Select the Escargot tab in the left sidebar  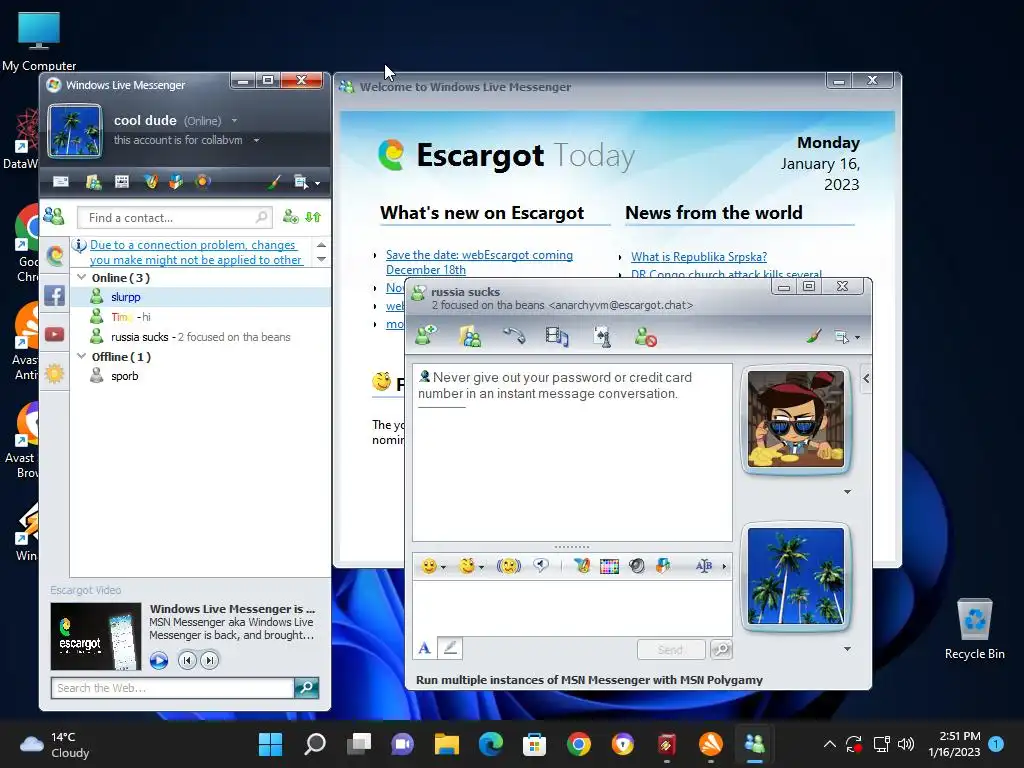pyautogui.click(x=55, y=255)
